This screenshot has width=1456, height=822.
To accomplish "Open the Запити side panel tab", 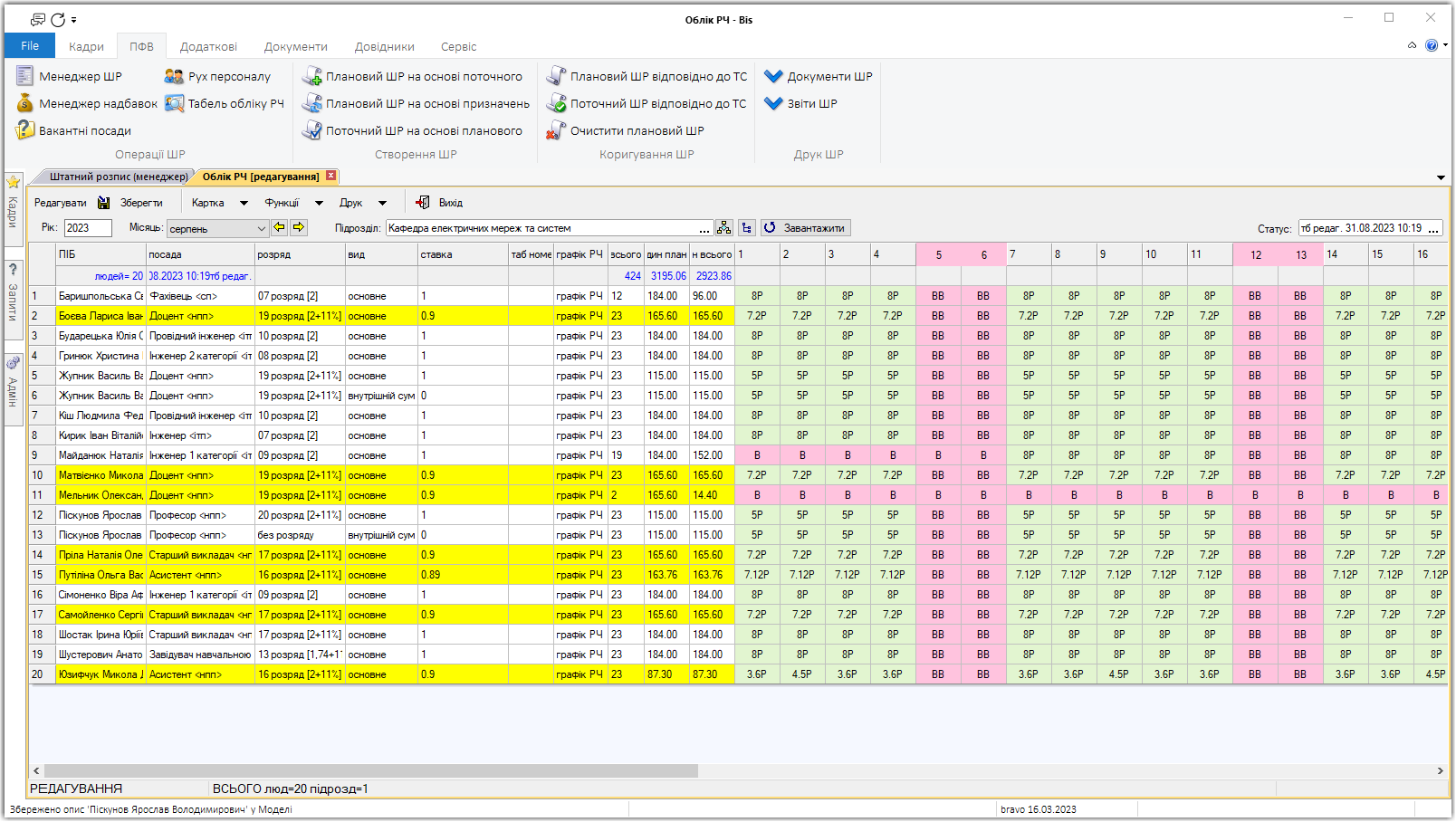I will click(13, 301).
